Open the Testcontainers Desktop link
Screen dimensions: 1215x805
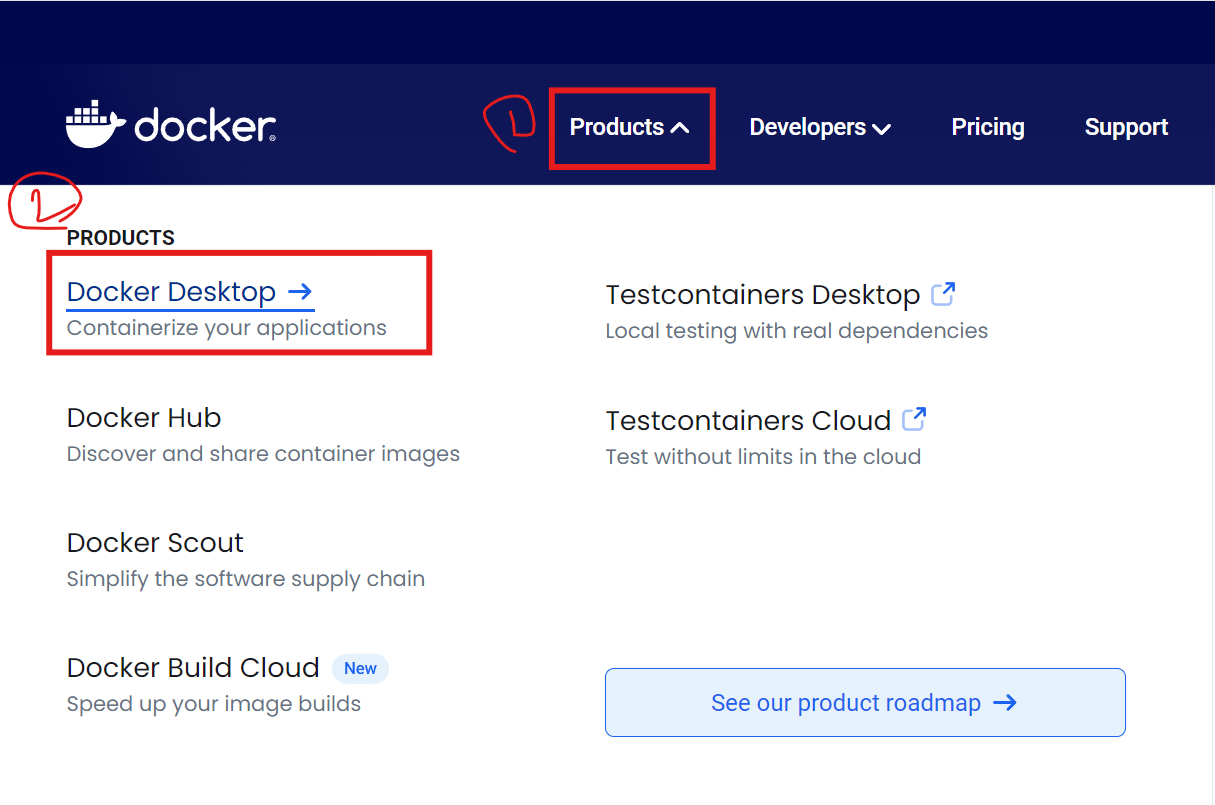coord(763,295)
